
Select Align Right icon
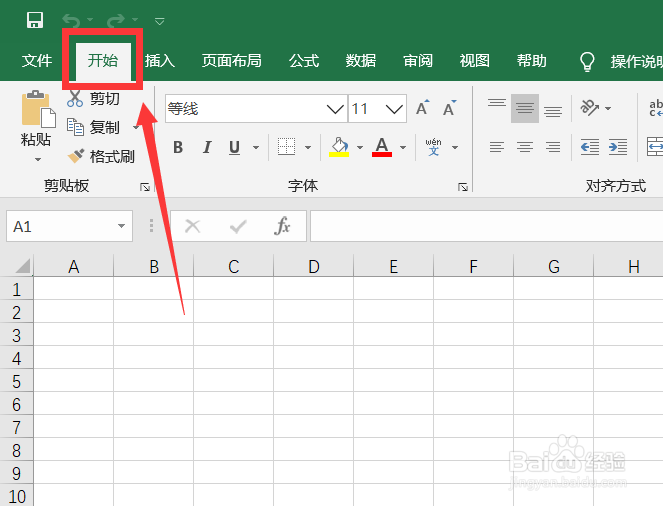[x=553, y=147]
